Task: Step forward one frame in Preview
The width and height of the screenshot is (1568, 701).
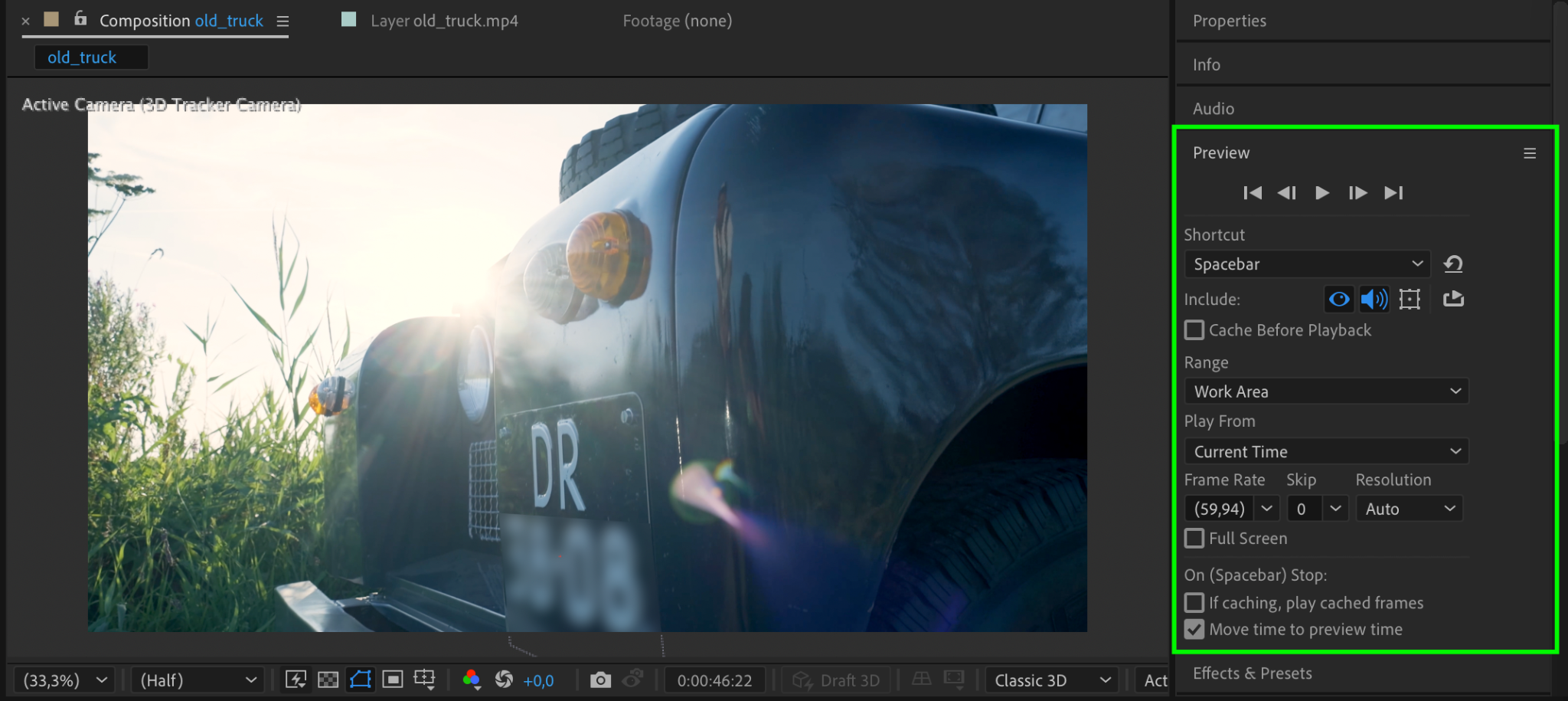Action: pyautogui.click(x=1357, y=193)
